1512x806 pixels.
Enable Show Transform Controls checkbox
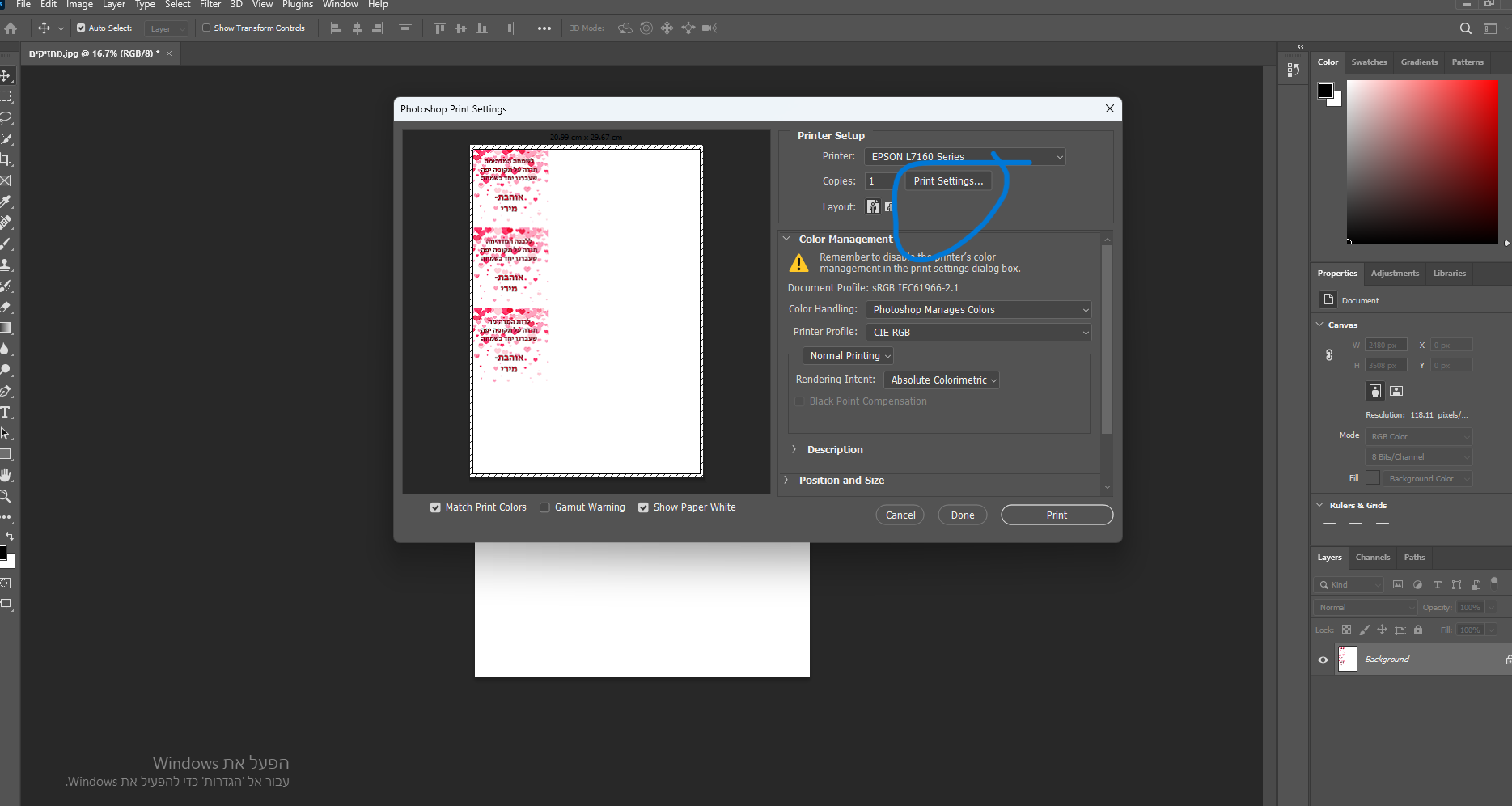pos(206,28)
